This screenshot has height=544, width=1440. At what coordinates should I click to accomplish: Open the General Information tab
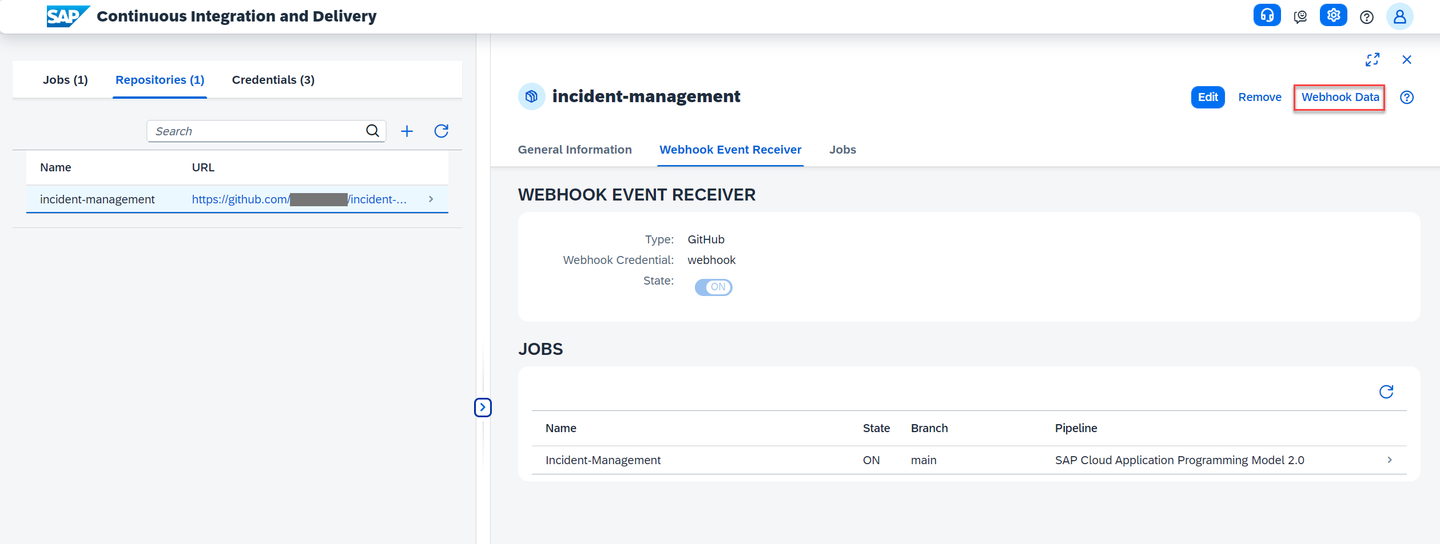tap(575, 150)
